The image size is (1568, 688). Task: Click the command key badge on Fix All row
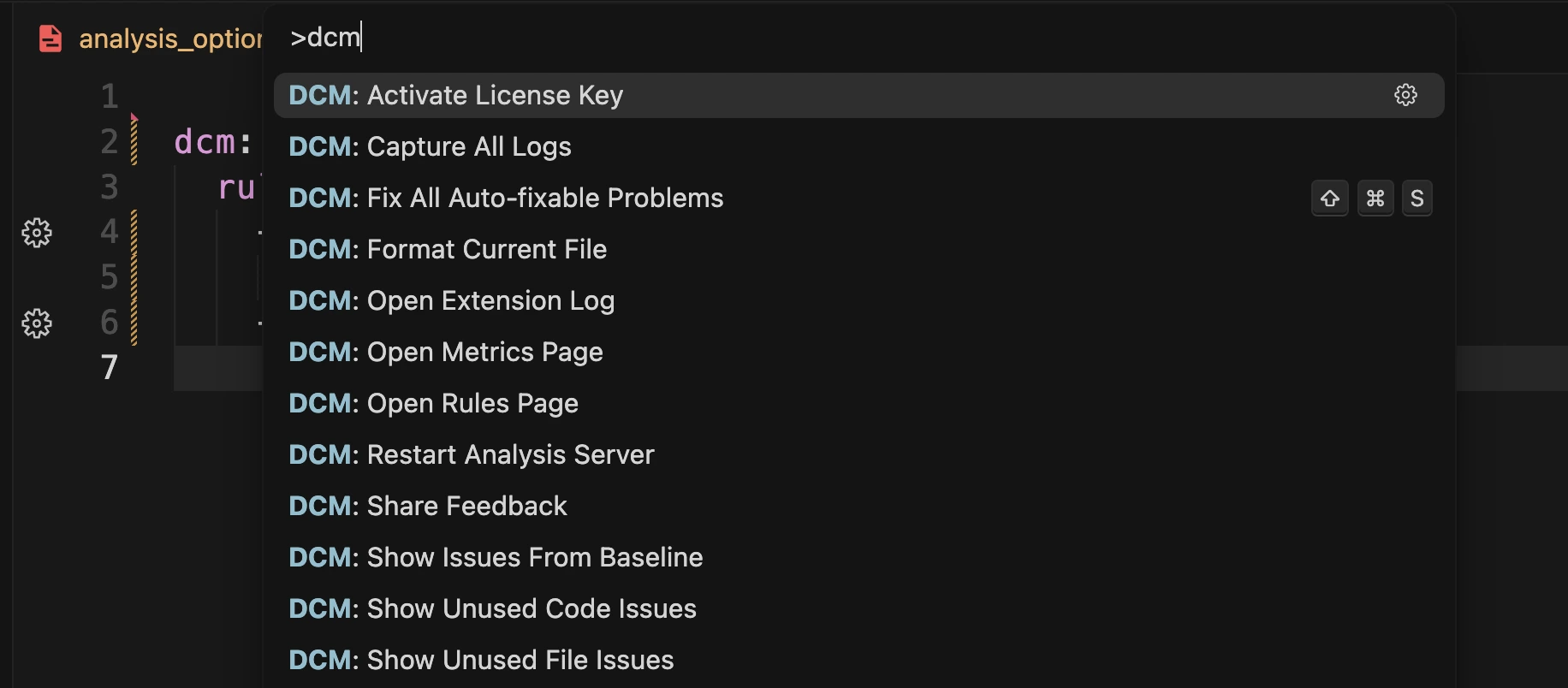(x=1375, y=198)
